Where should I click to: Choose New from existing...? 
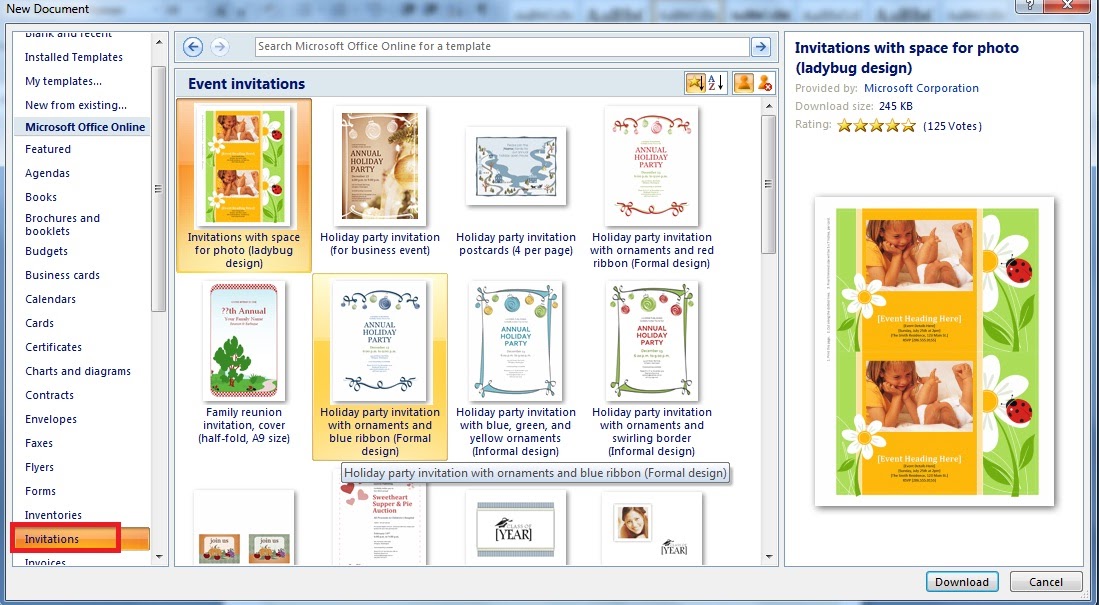point(76,105)
